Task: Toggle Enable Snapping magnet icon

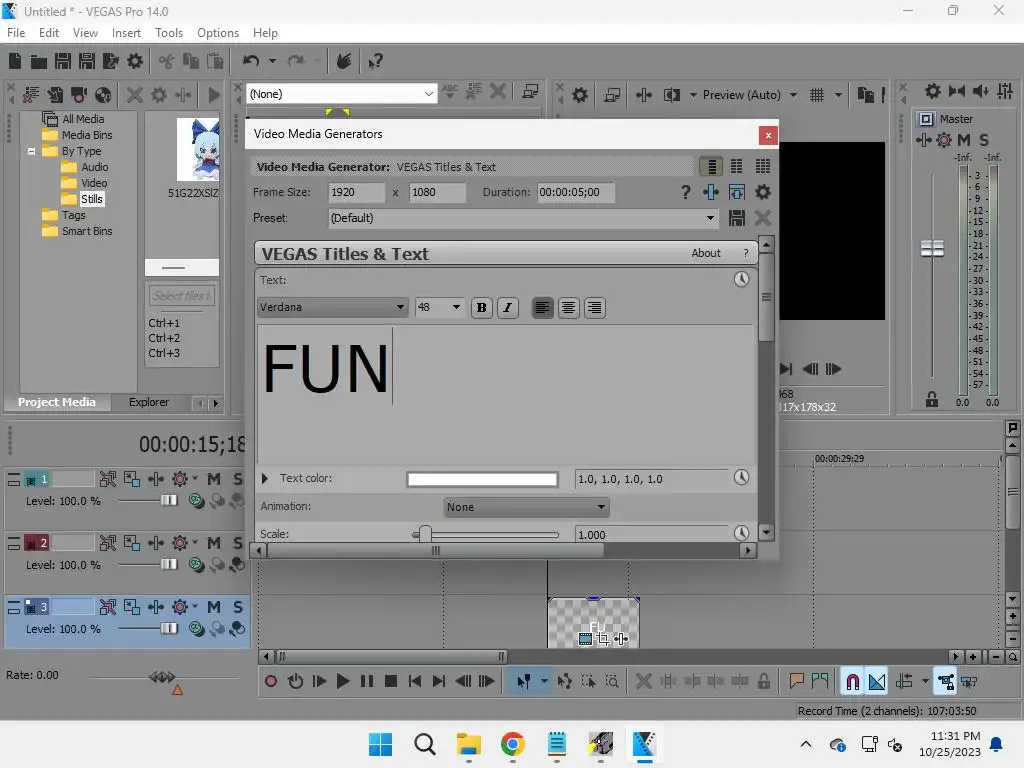Action: point(852,682)
